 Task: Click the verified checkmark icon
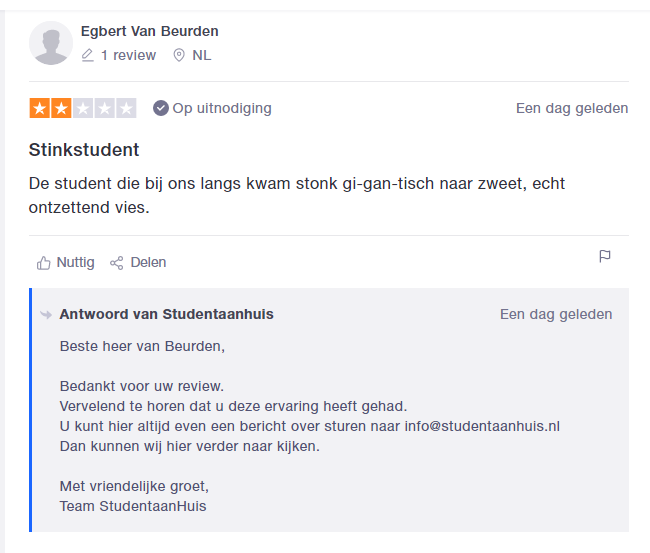point(160,108)
